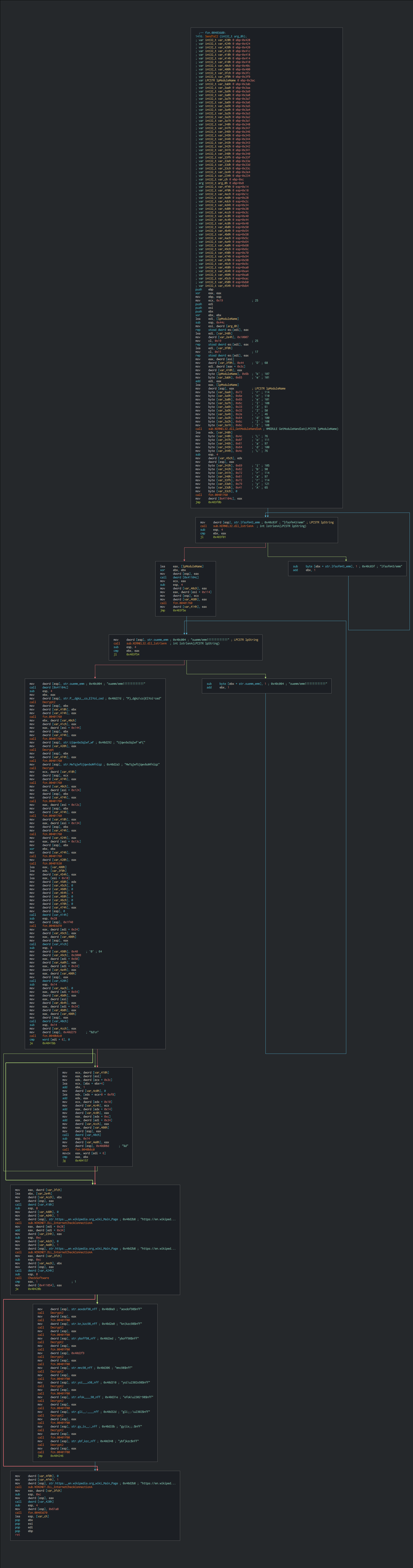Click the var_234h @ ebp-0x234 variable line

223,175
